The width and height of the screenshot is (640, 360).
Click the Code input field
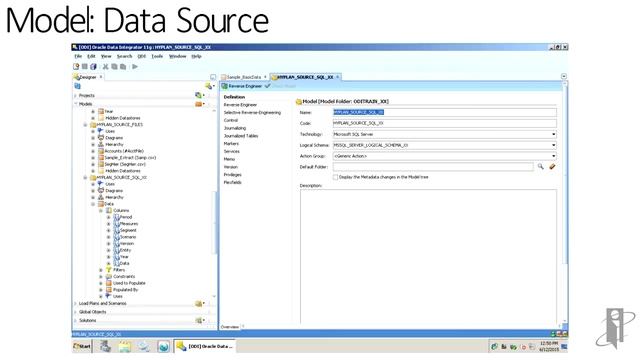444,123
